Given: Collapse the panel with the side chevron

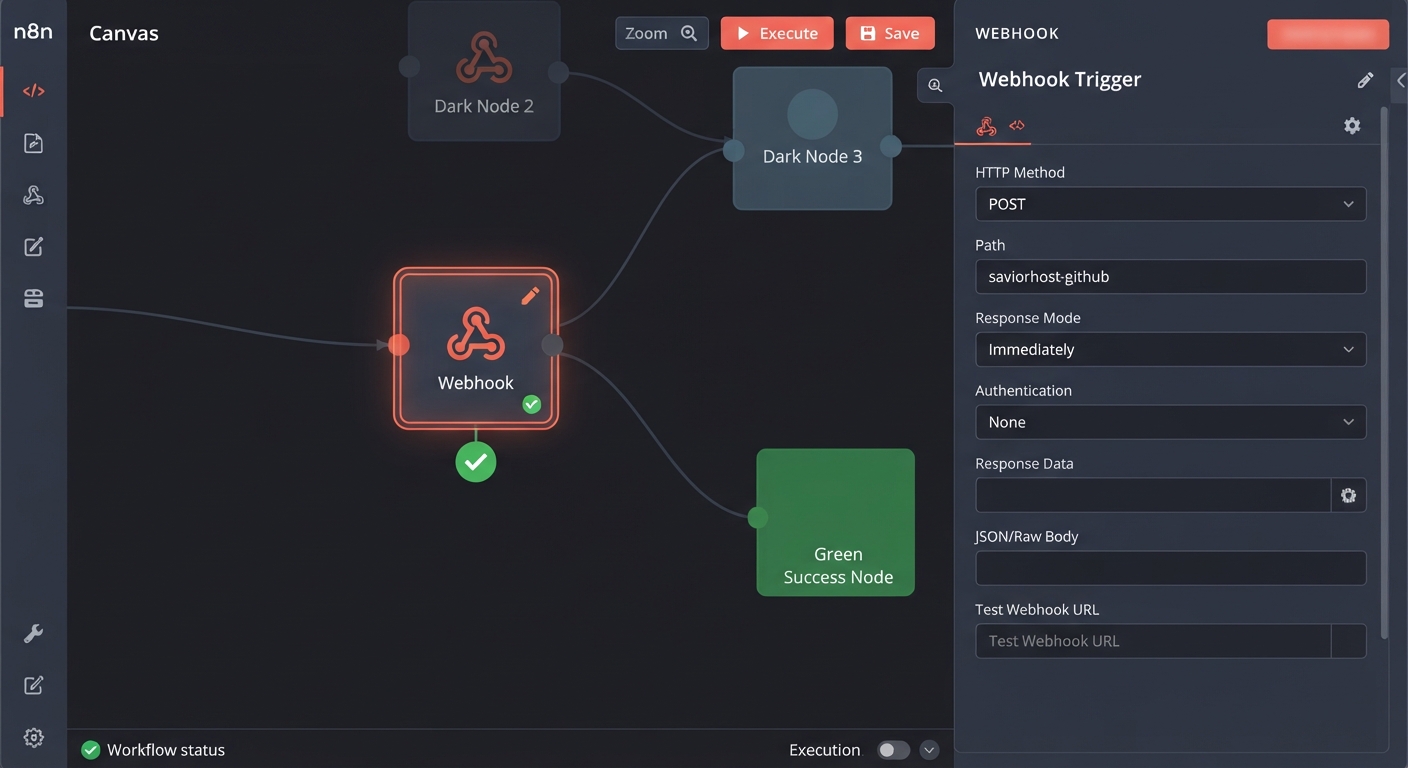Looking at the screenshot, I should [x=1400, y=81].
